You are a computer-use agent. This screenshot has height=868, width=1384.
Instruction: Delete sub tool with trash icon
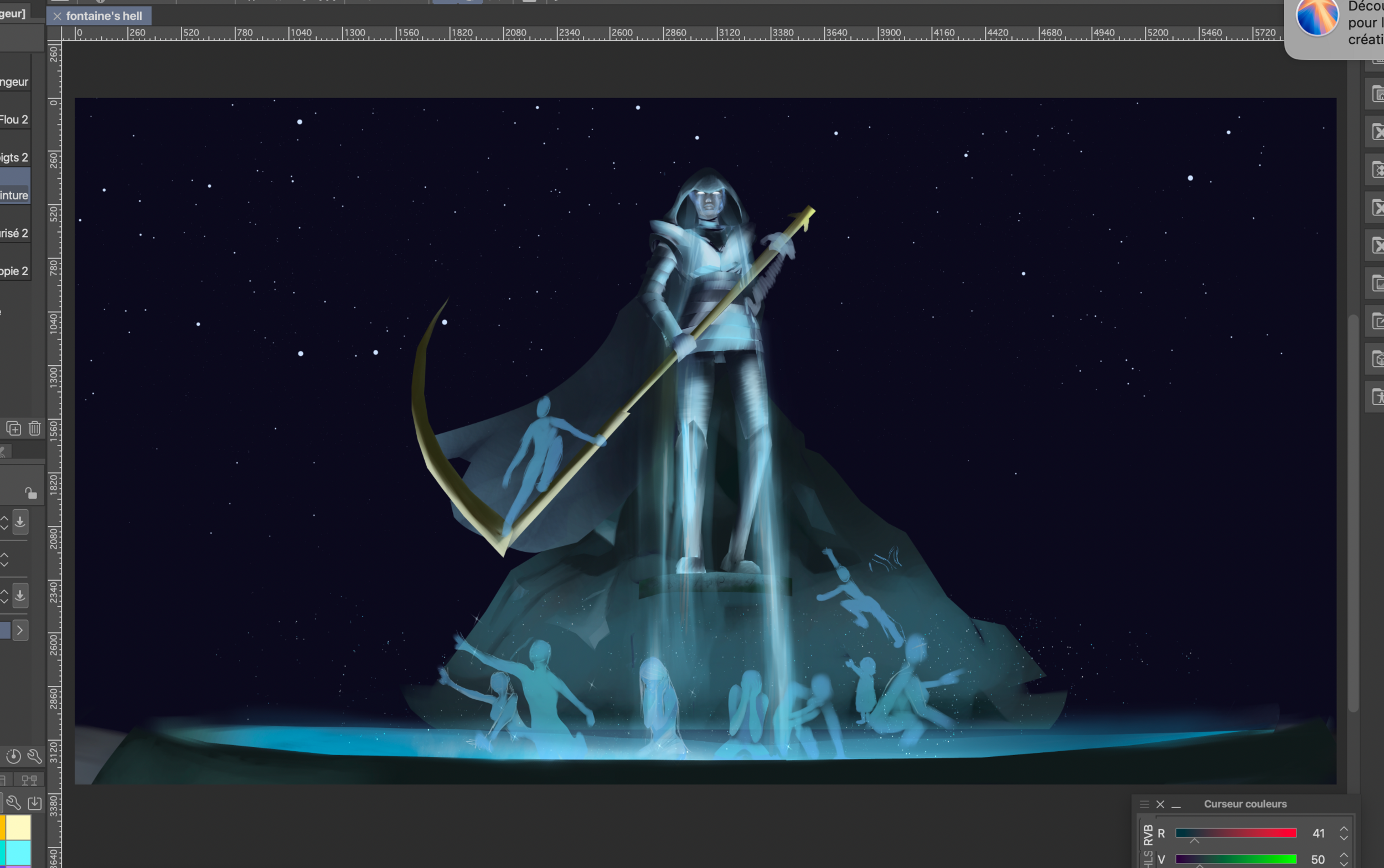[34, 428]
